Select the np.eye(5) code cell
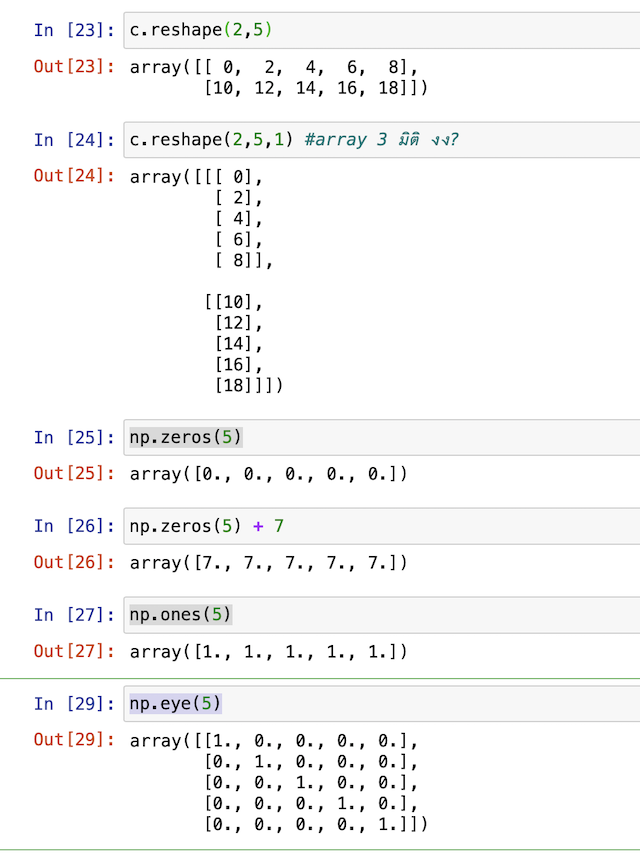This screenshot has height=859, width=640. pyautogui.click(x=382, y=703)
